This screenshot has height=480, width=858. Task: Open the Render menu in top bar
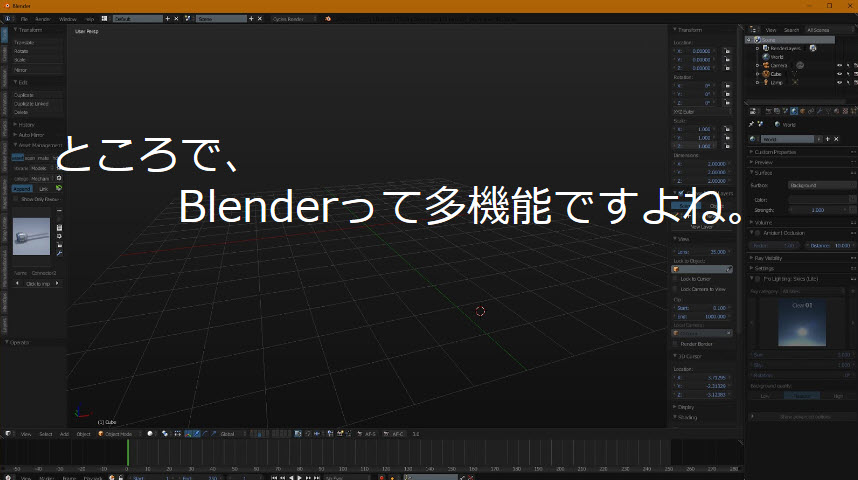click(x=43, y=19)
